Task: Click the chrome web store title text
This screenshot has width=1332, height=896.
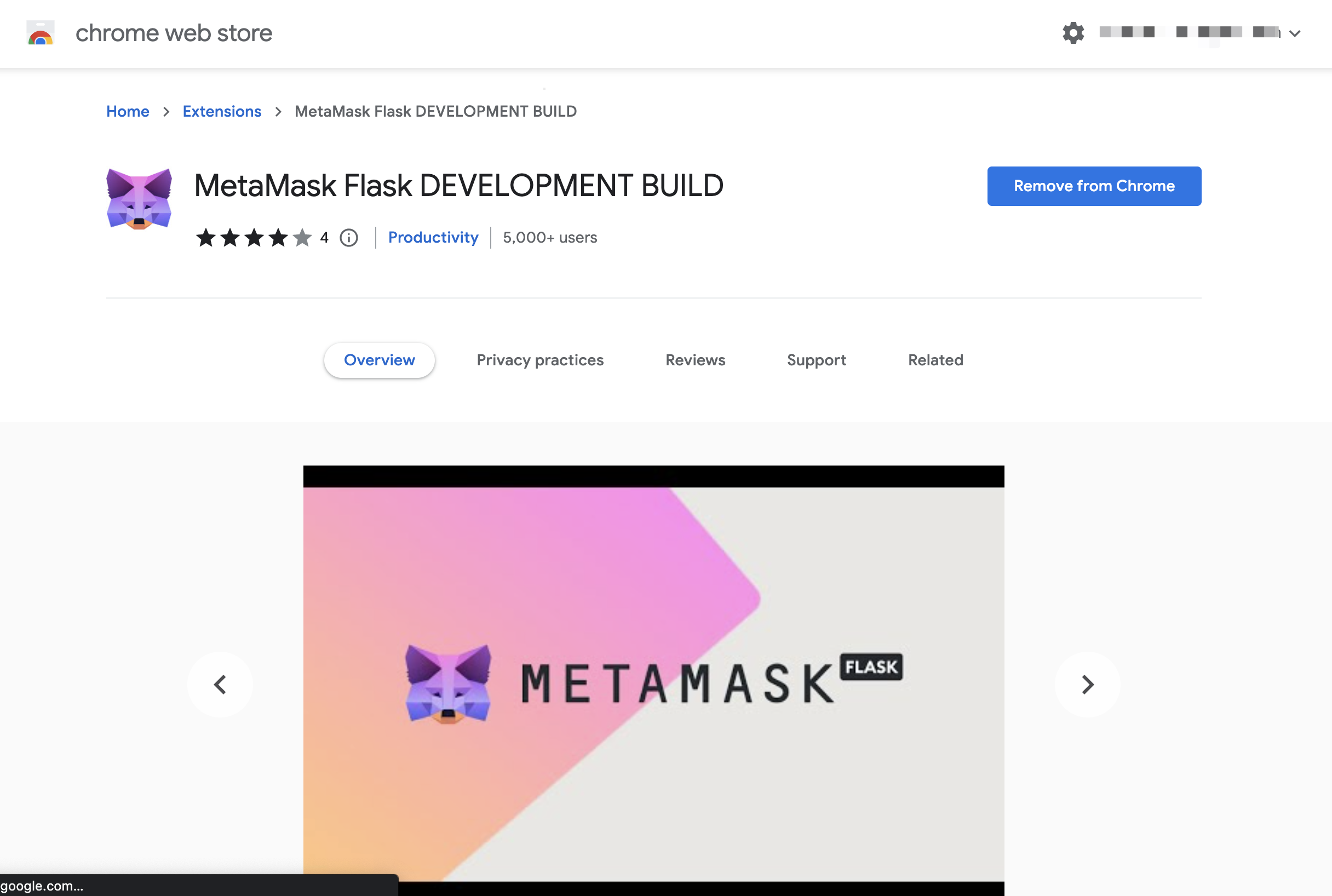Action: coord(174,33)
